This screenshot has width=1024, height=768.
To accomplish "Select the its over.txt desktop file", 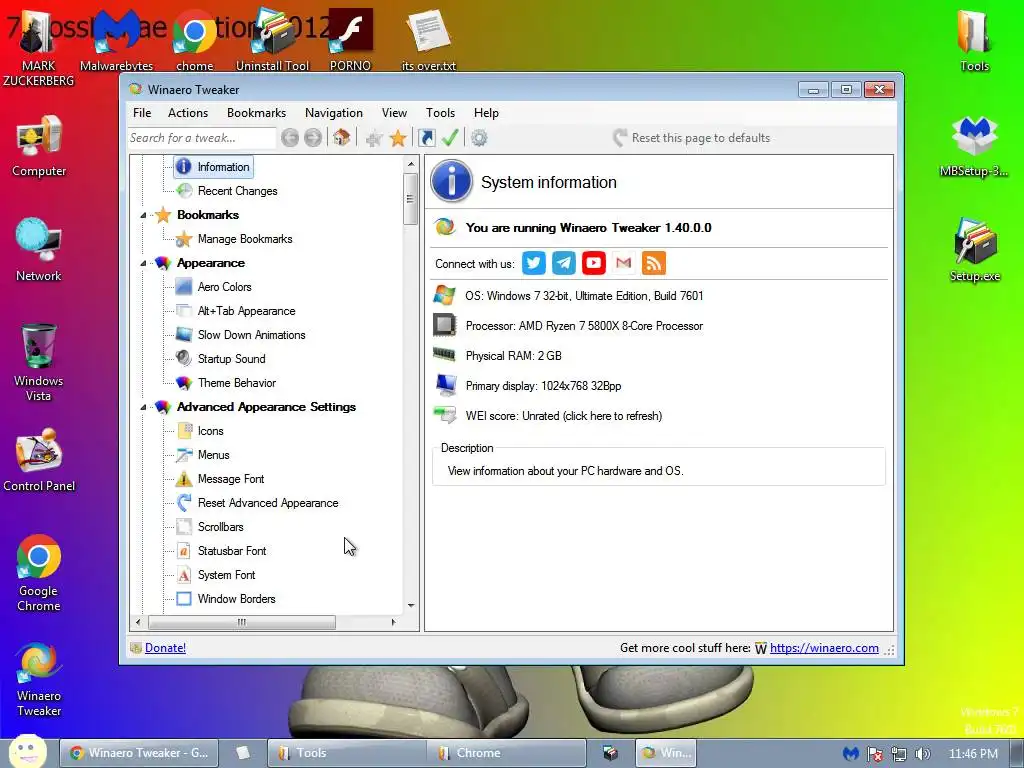I will pos(428,40).
